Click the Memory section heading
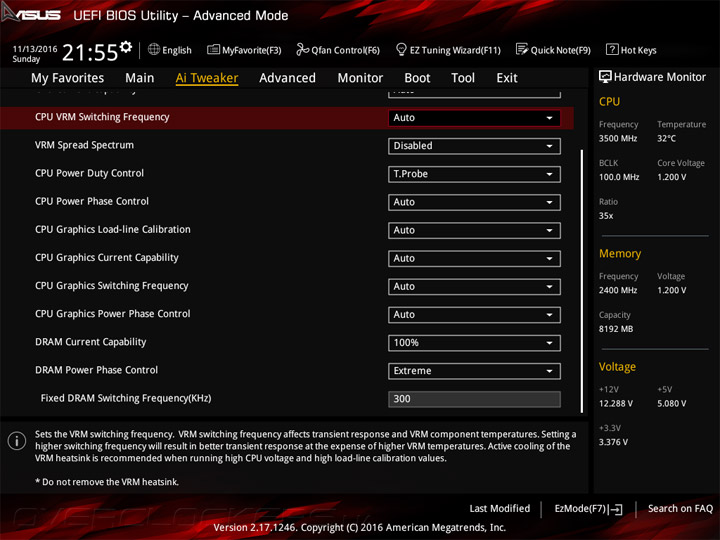 click(620, 253)
